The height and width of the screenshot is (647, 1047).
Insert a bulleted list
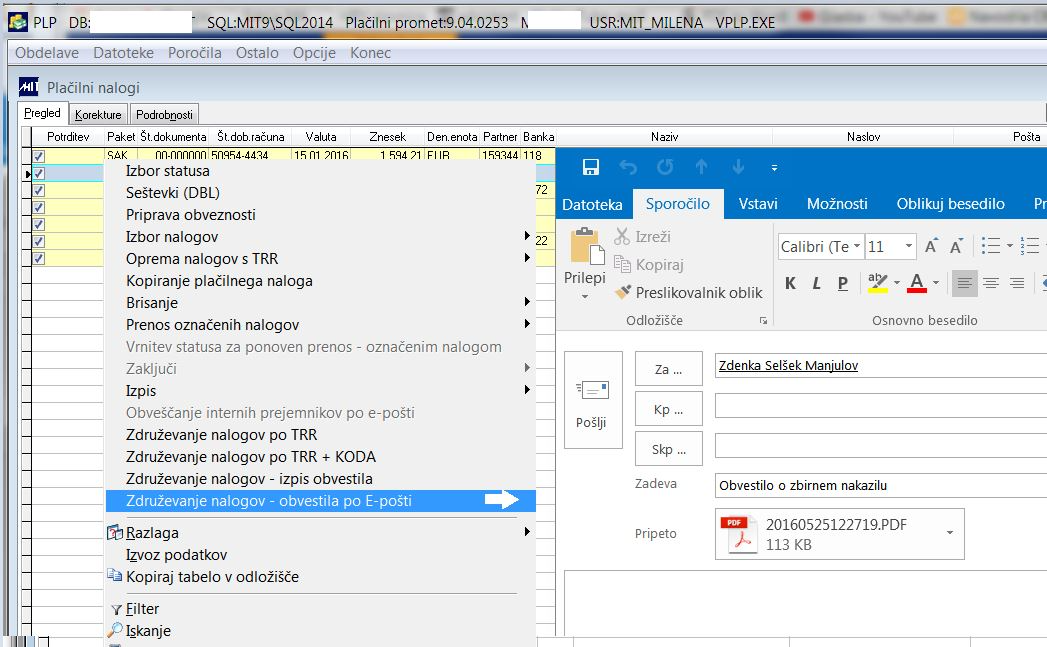pos(991,246)
